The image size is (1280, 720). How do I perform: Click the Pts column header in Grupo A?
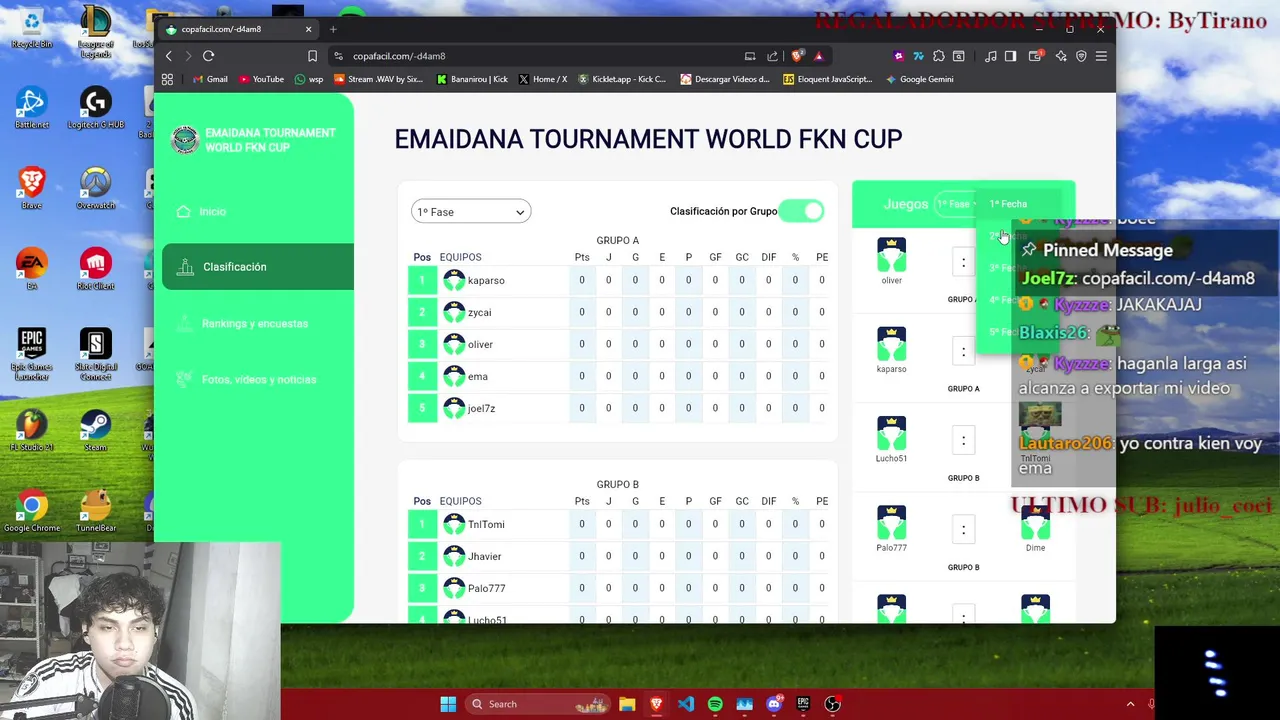pos(581,257)
